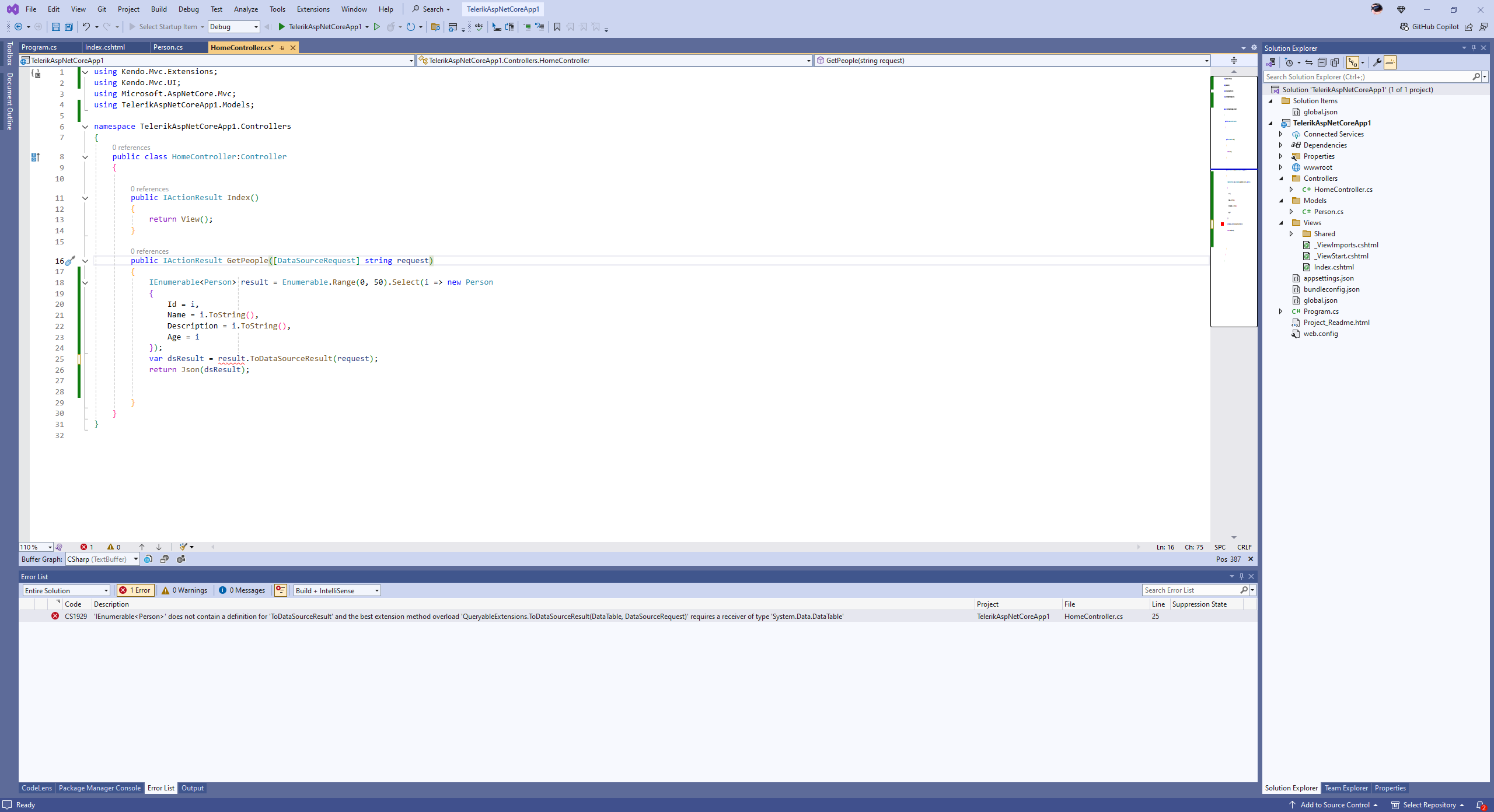Image resolution: width=1494 pixels, height=812 pixels.
Task: Click the split editor window icon
Action: tap(1234, 61)
